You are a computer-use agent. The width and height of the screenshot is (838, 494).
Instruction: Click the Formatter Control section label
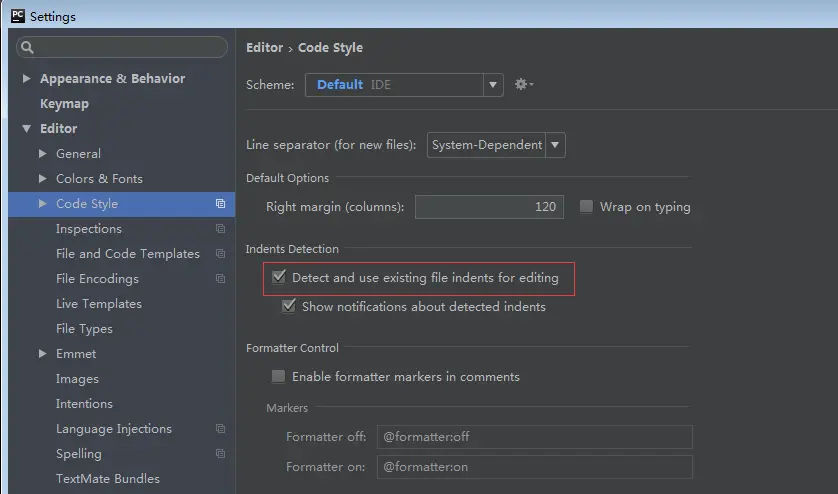tap(292, 348)
